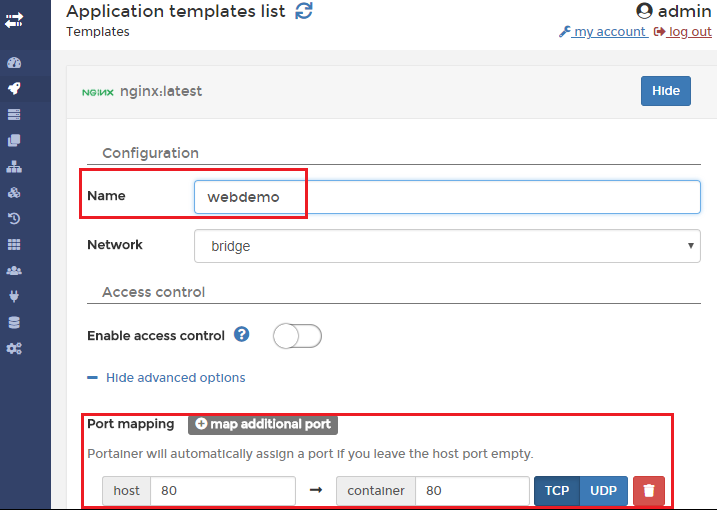Open the Dashboard gauge icon in sidebar
This screenshot has width=717, height=510.
[x=14, y=62]
